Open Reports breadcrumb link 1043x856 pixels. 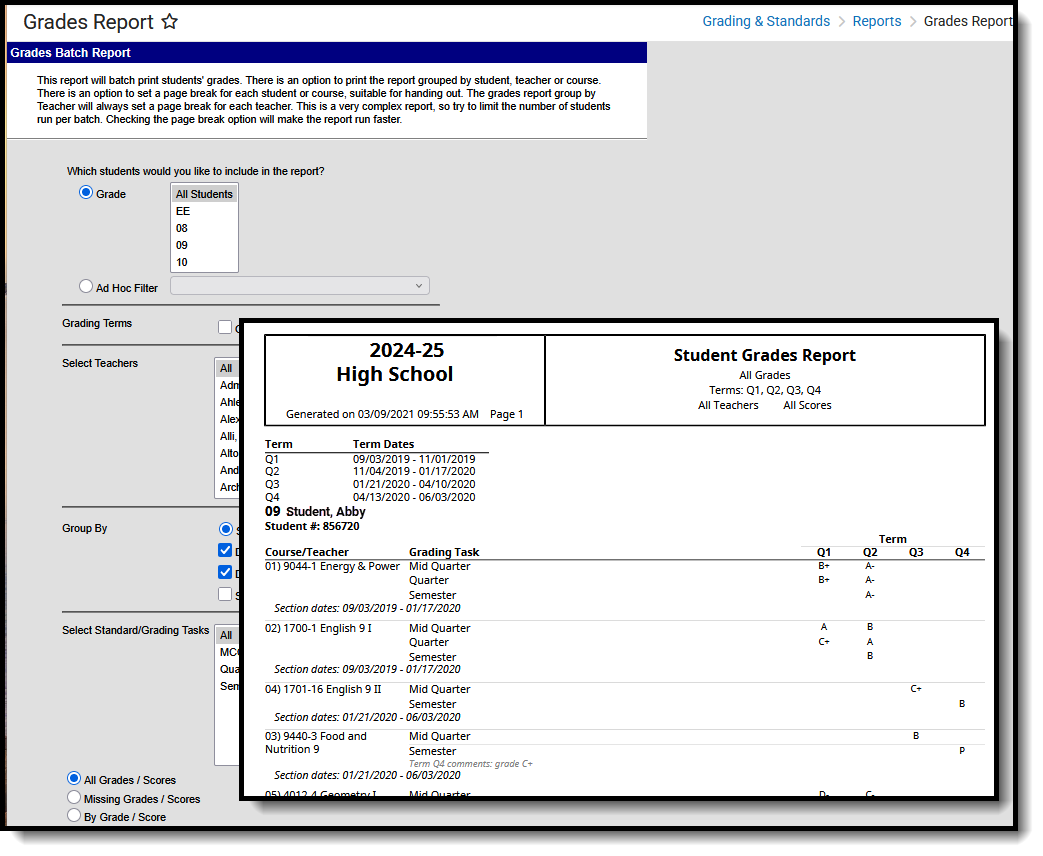pos(876,21)
